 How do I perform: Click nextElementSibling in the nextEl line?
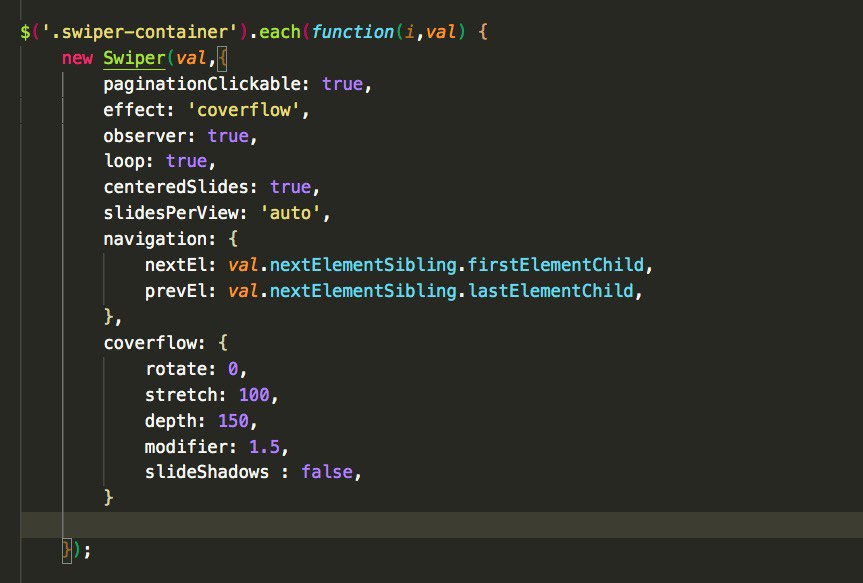[363, 265]
